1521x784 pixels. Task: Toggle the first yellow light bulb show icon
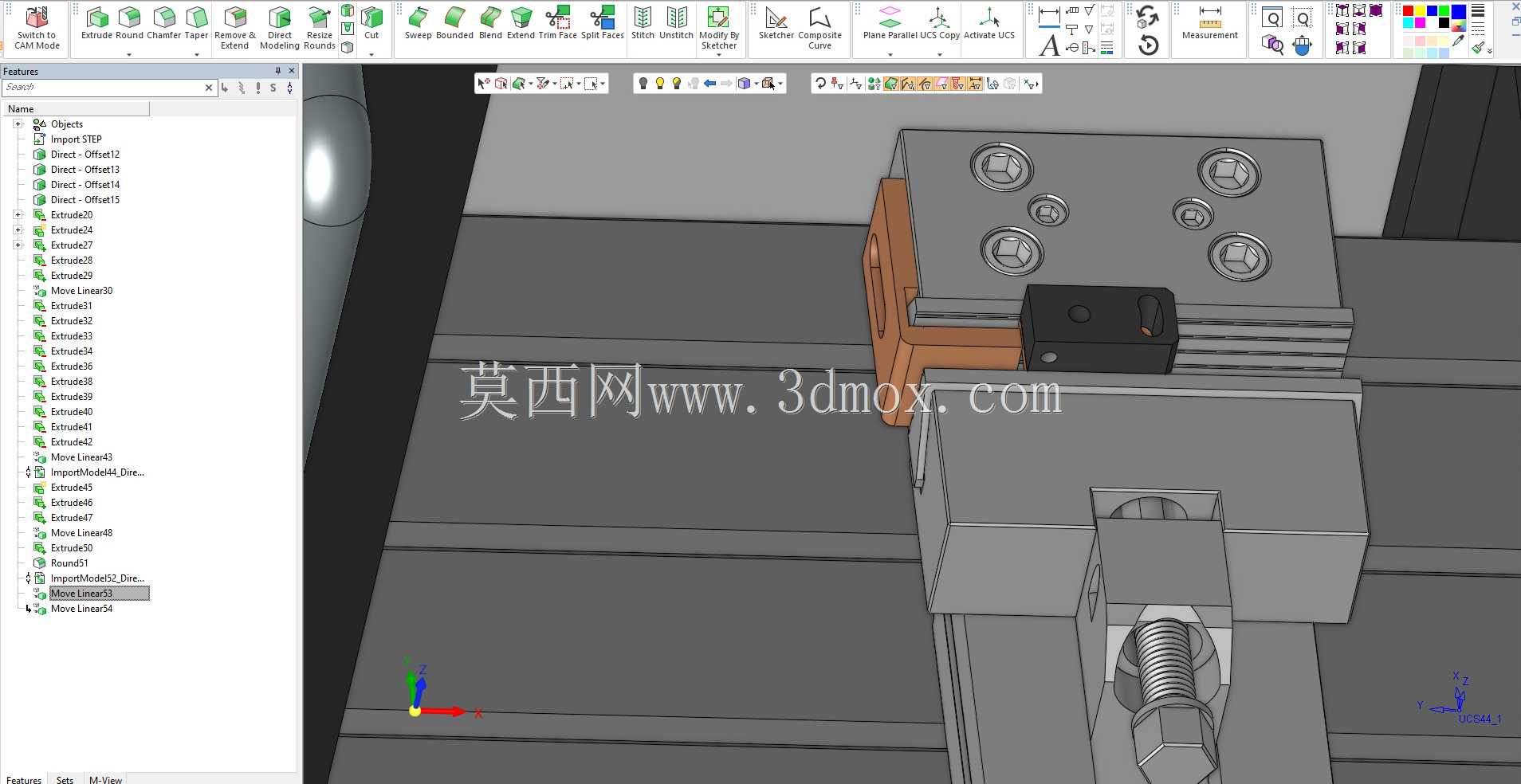coord(660,83)
